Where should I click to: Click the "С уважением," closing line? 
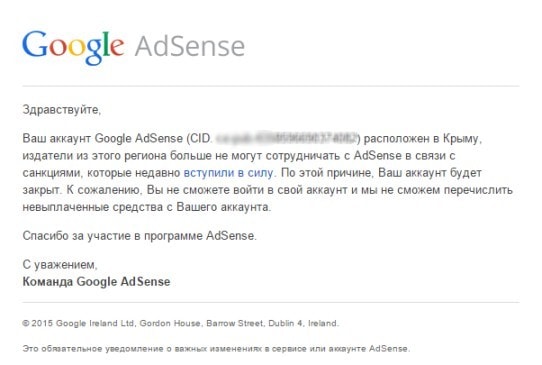60,264
